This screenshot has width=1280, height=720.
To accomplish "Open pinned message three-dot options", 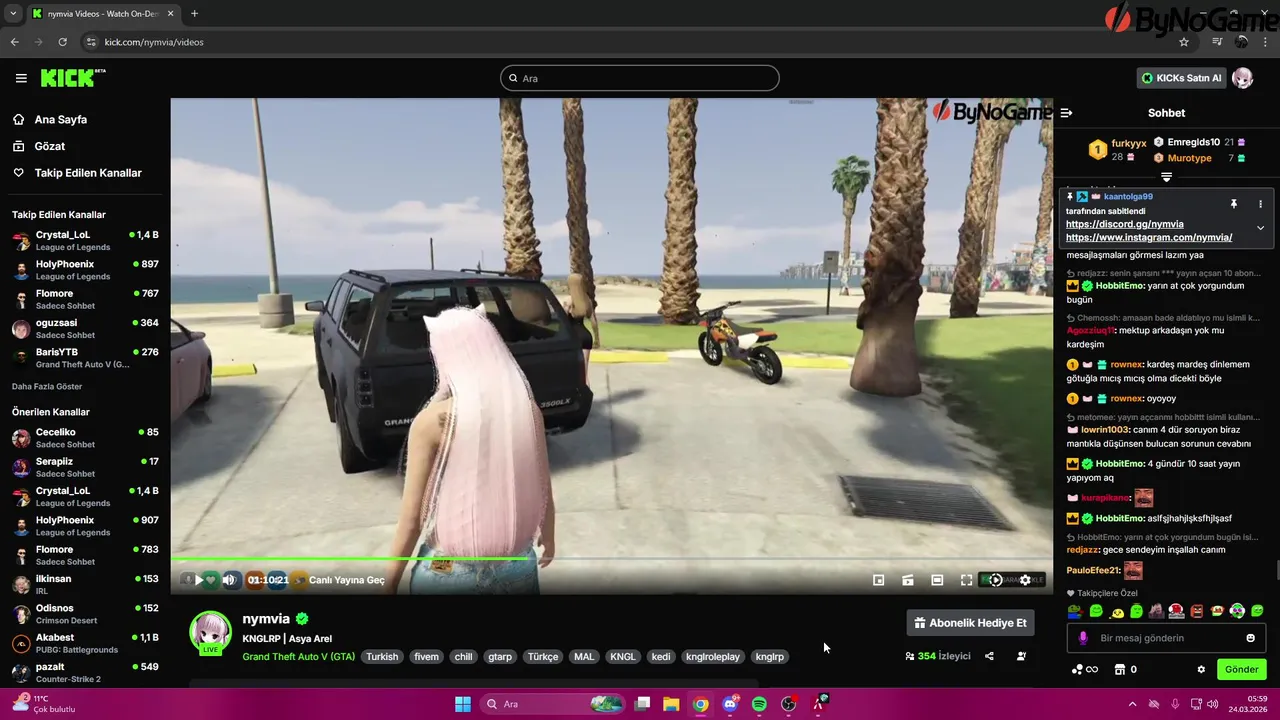I will [1260, 204].
